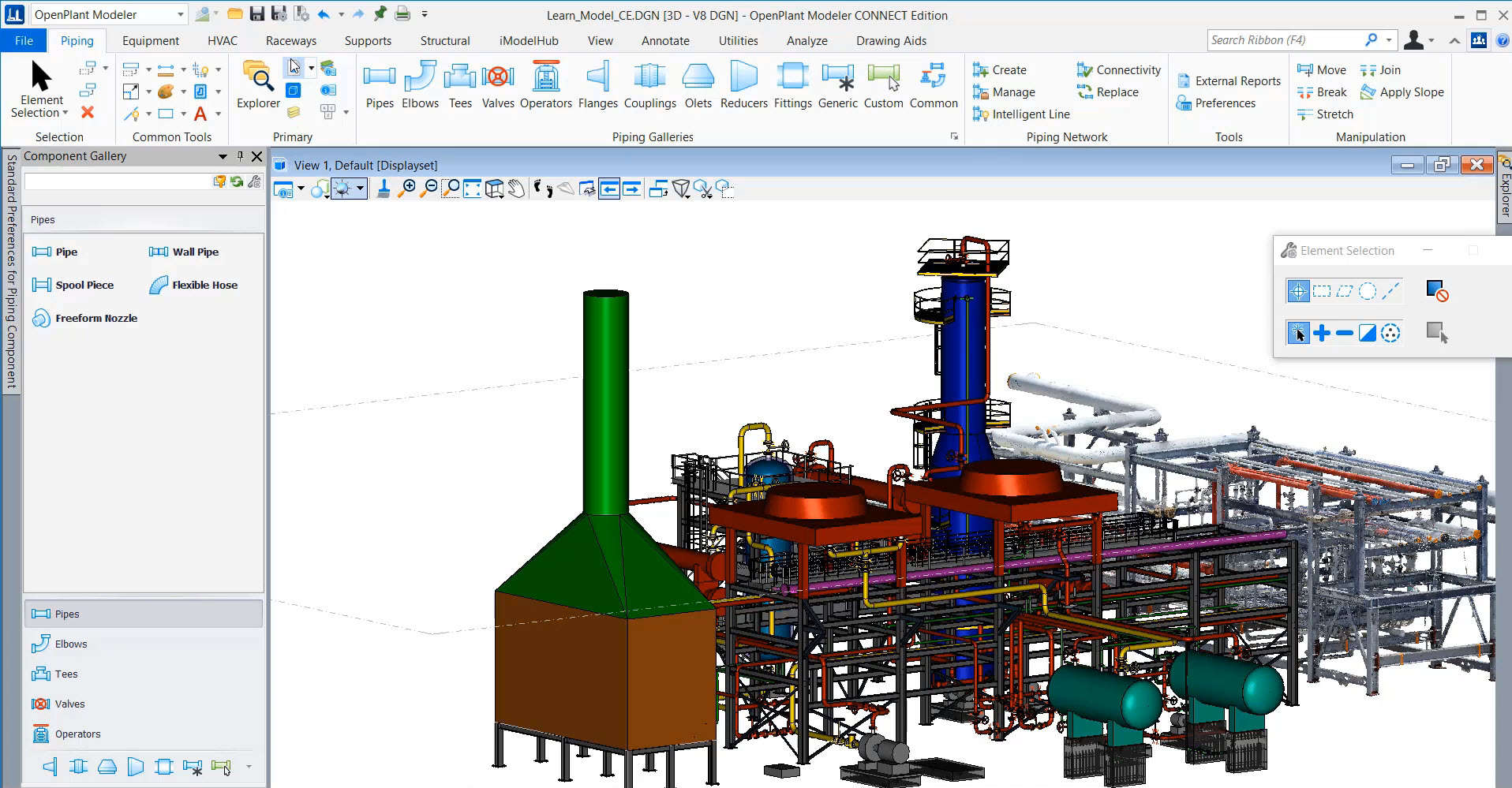Switch to the Equipment ribbon tab

(x=150, y=40)
